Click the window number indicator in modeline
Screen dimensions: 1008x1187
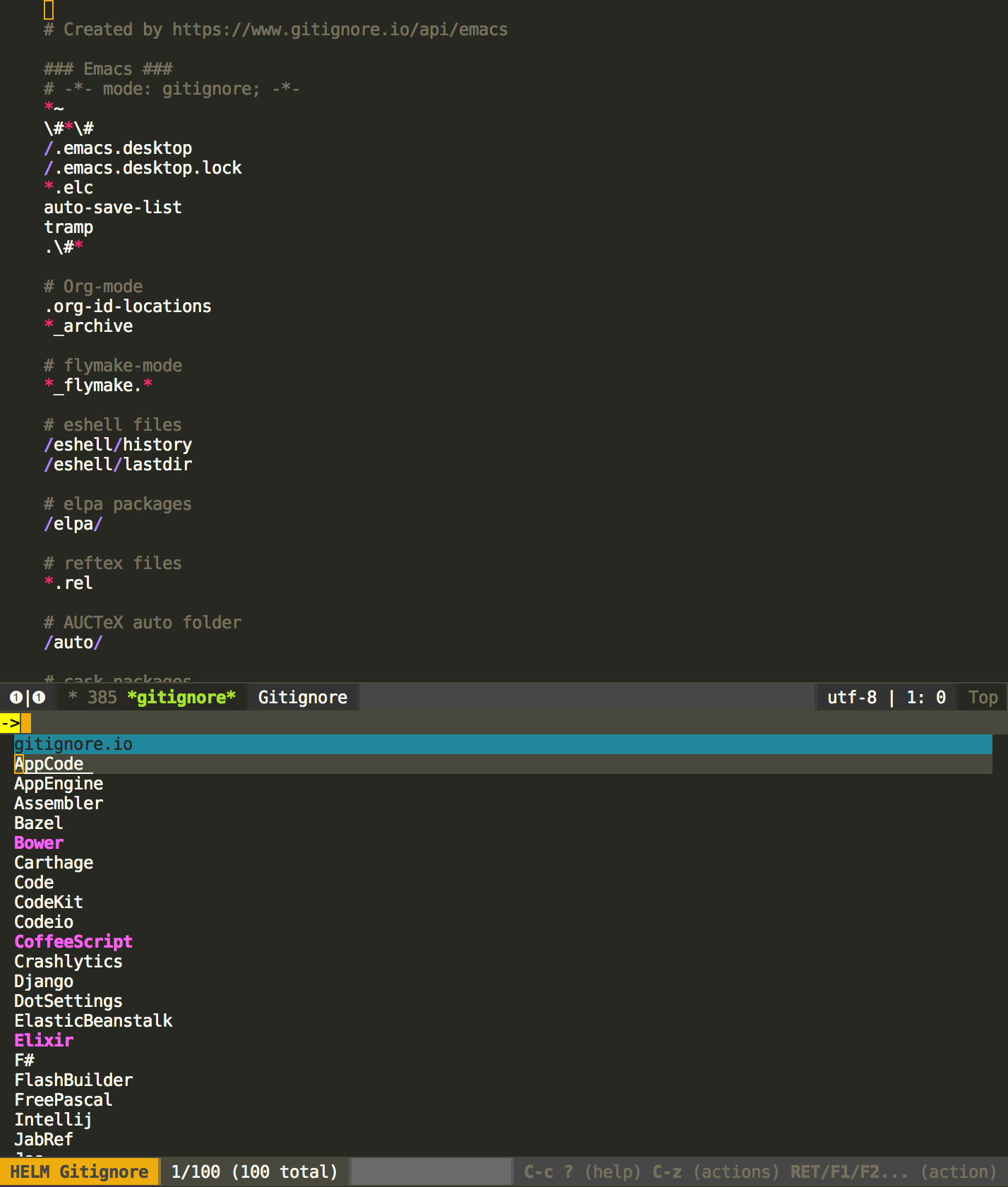point(28,698)
